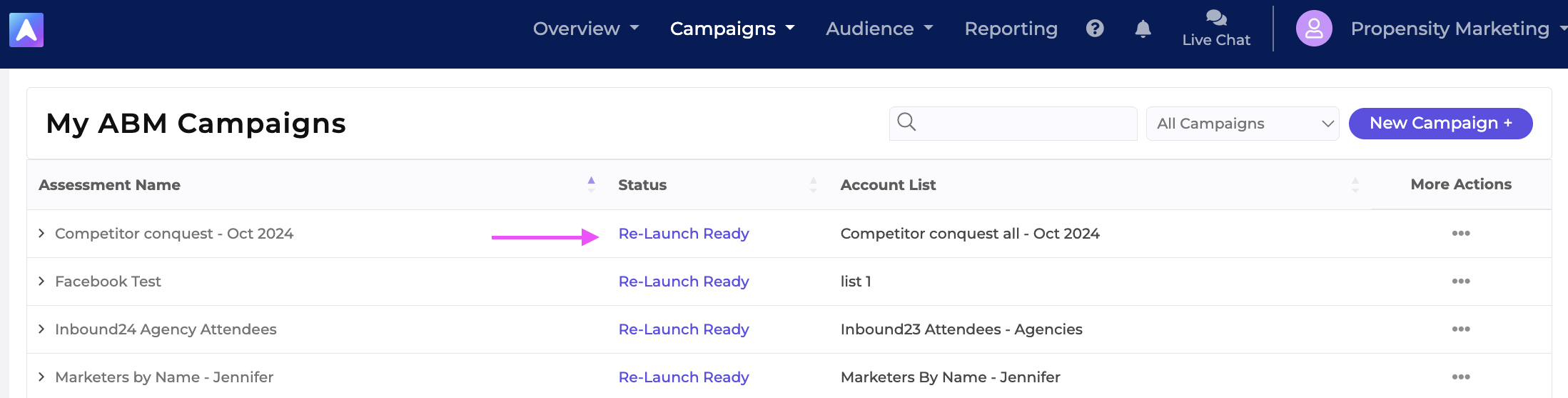
Task: Open the notifications bell icon
Action: point(1143,29)
